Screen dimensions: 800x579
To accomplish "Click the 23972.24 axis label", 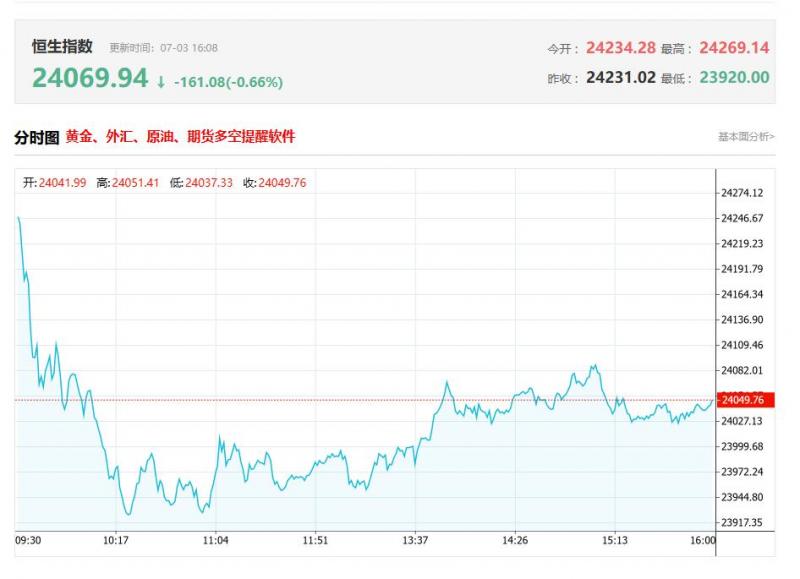I will (x=742, y=472).
